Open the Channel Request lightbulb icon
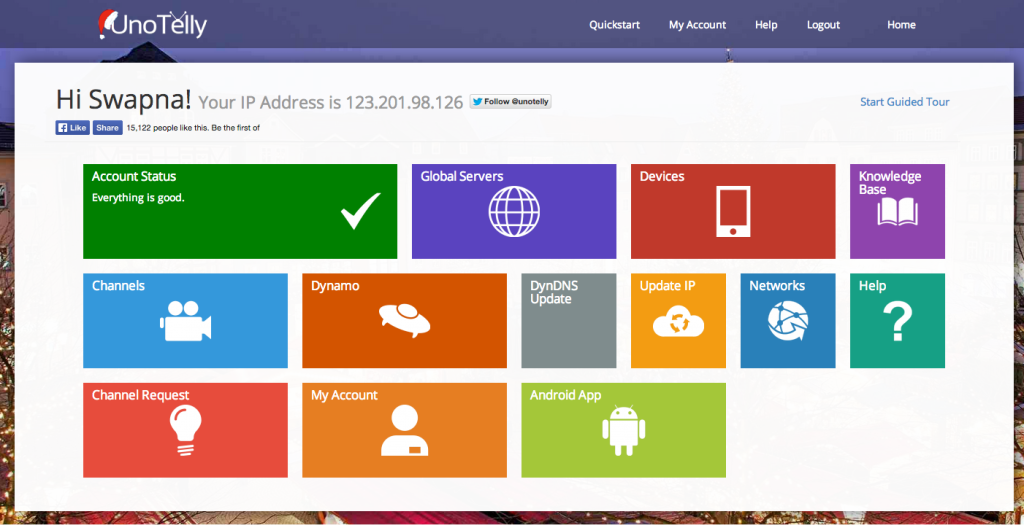 click(185, 430)
